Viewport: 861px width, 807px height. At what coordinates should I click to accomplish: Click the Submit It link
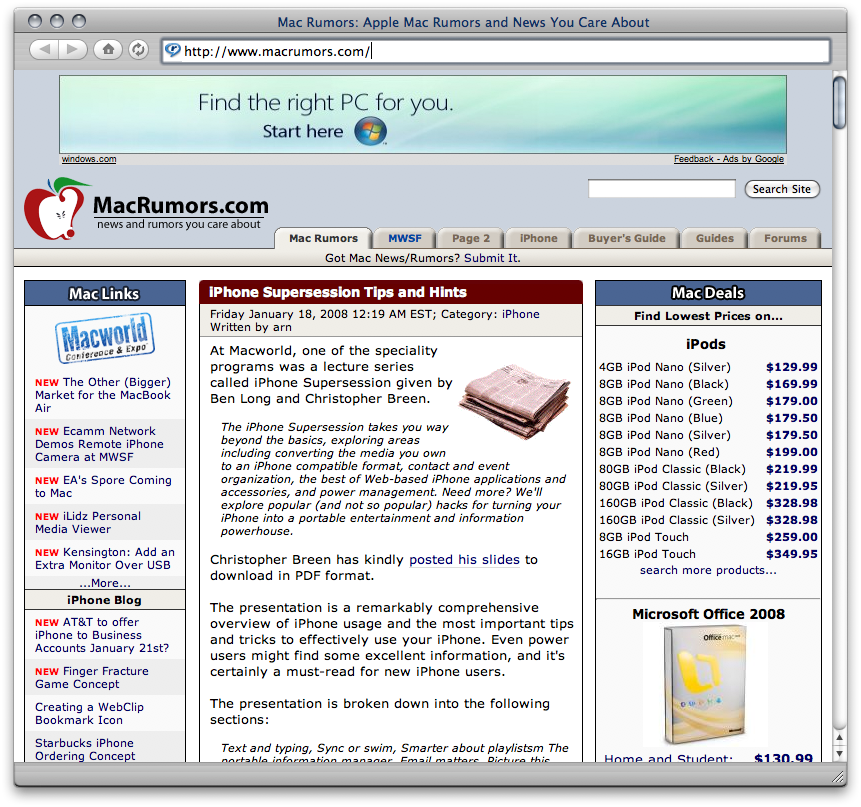pyautogui.click(x=492, y=258)
